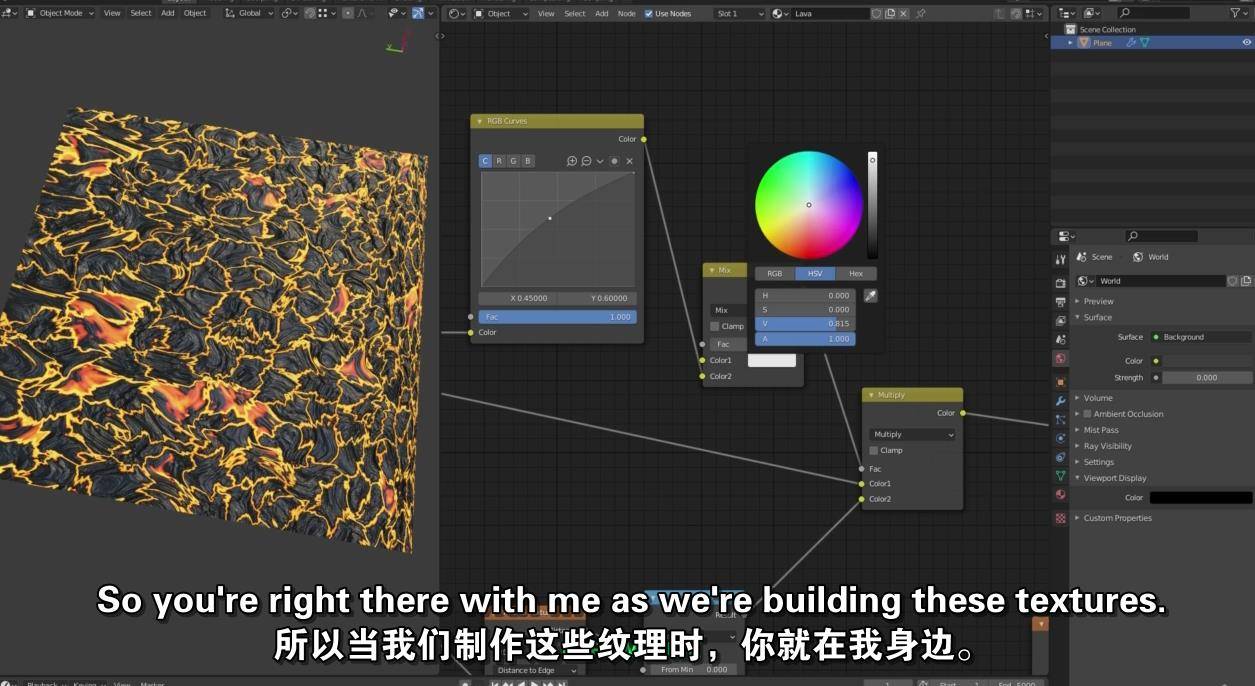Click the Strength value field
Image resolution: width=1255 pixels, height=686 pixels.
tap(1207, 377)
